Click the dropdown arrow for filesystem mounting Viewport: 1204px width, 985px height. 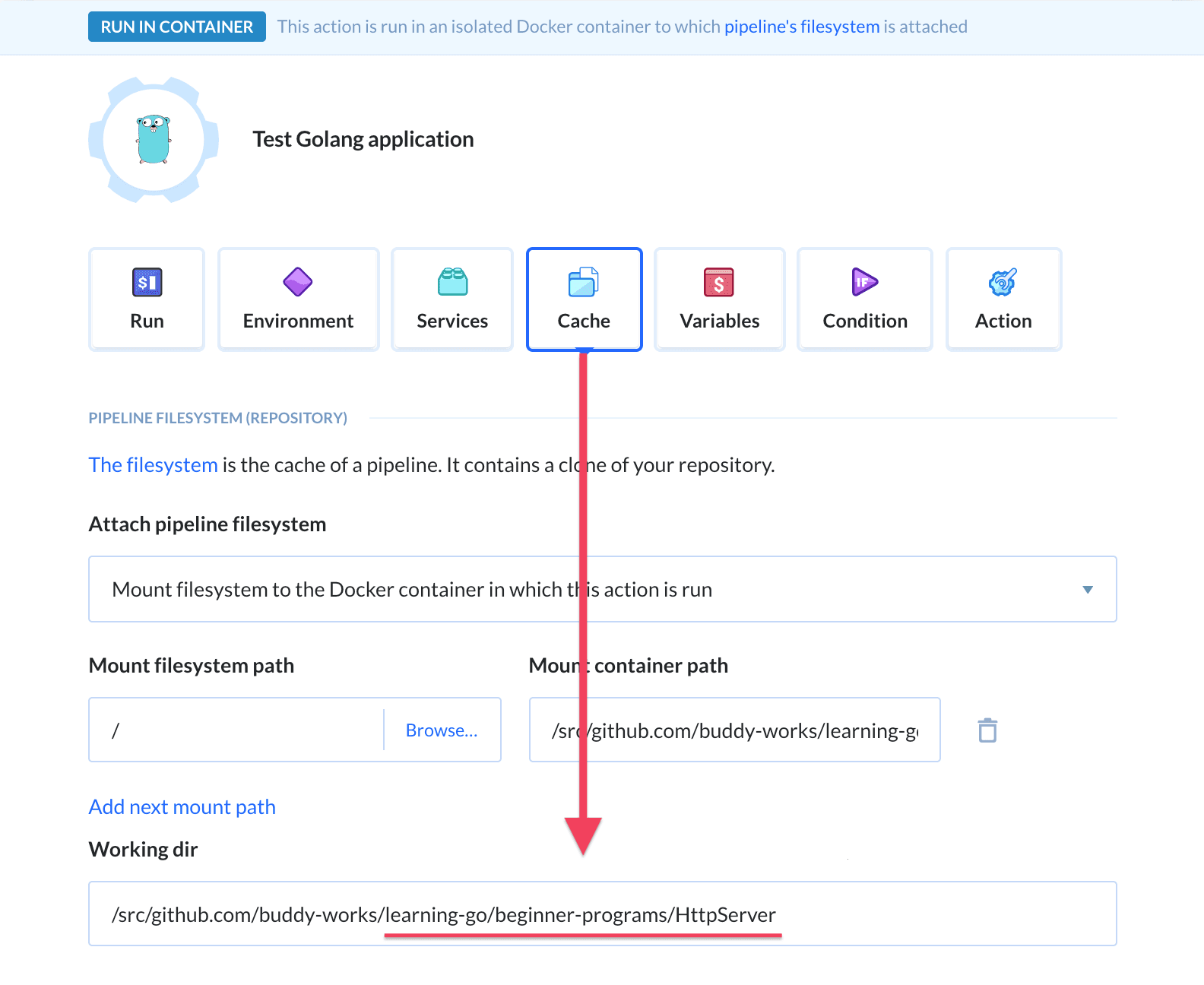1088,590
